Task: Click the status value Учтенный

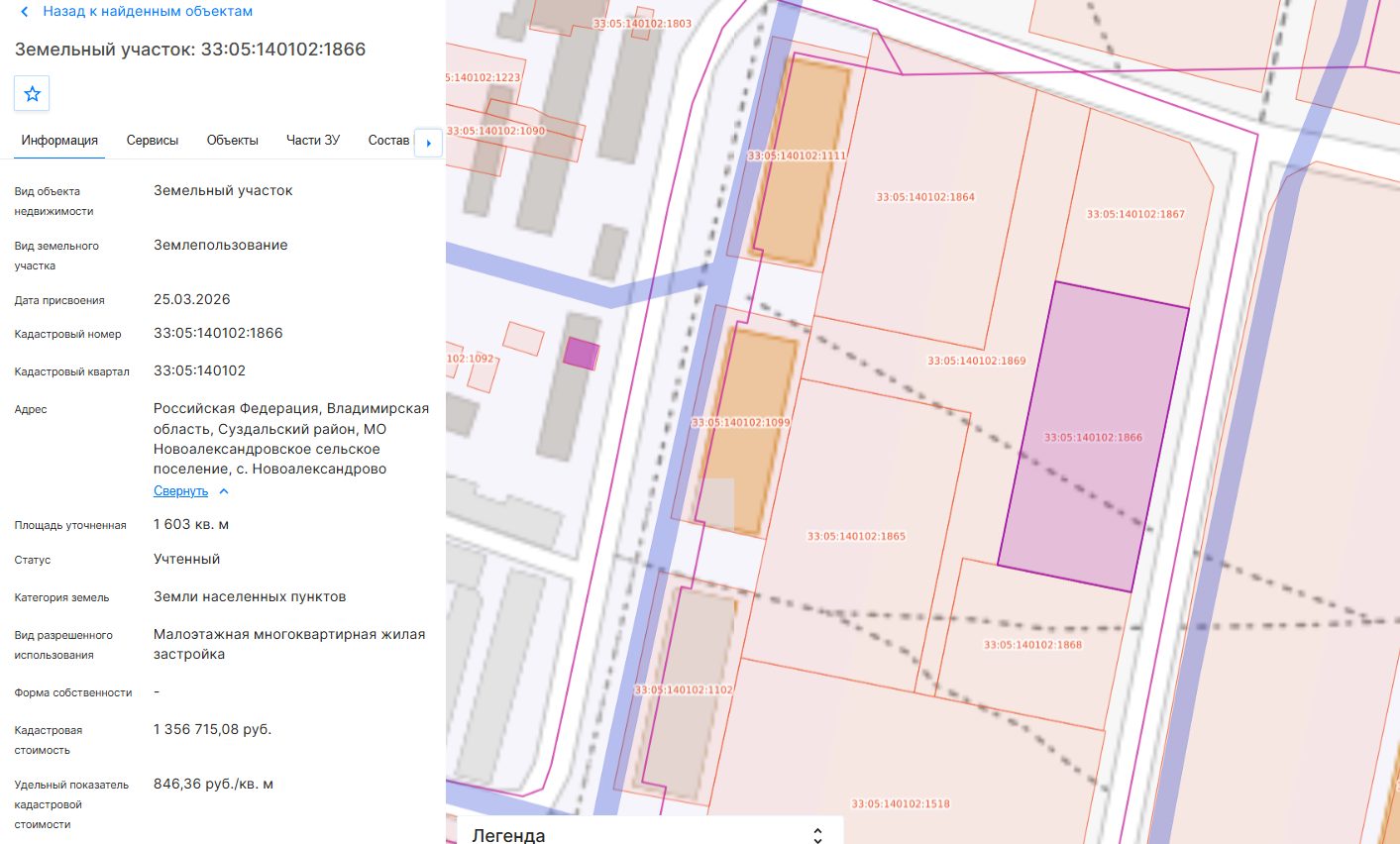Action: tap(186, 559)
